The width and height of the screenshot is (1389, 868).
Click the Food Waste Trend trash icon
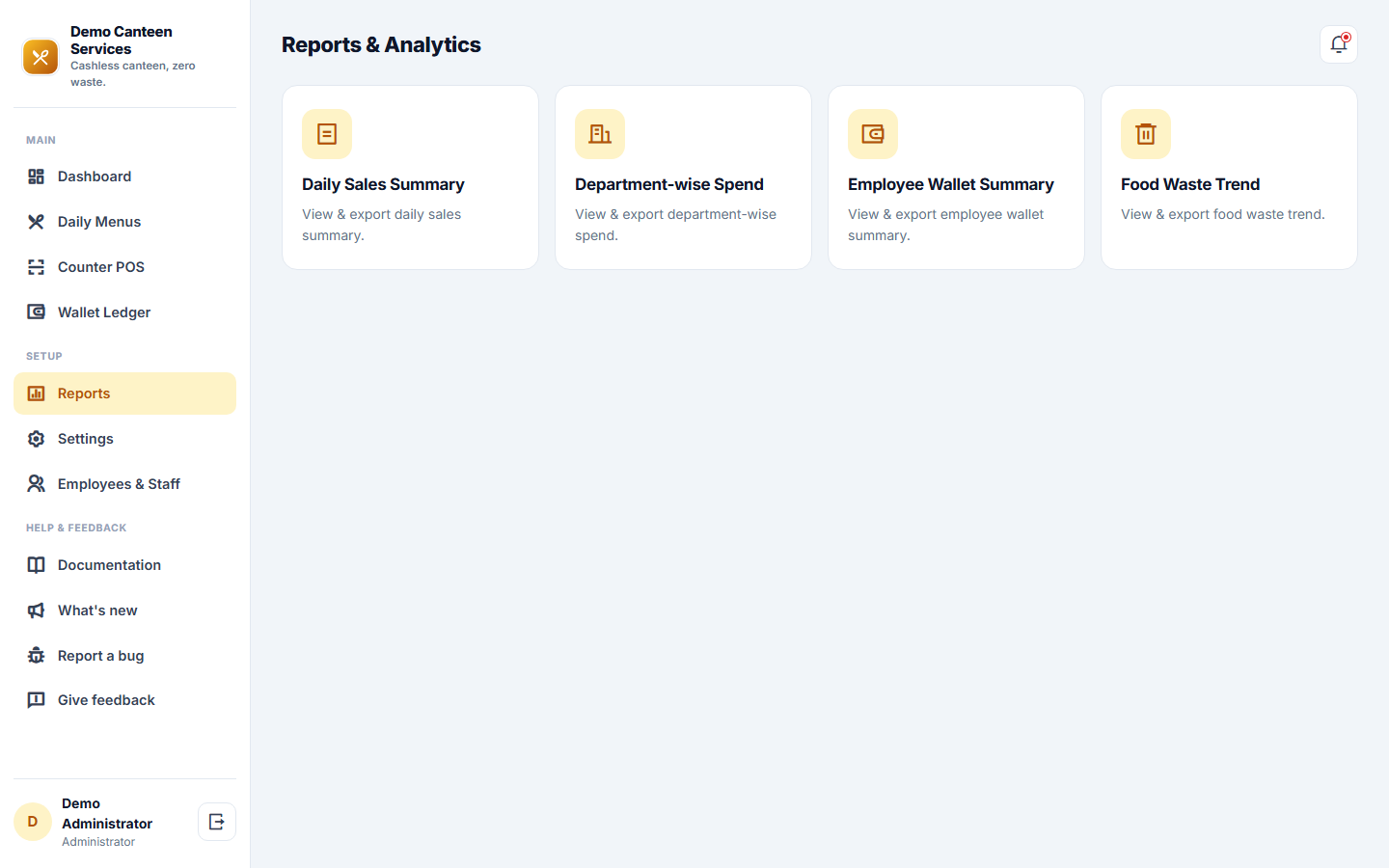point(1146,134)
